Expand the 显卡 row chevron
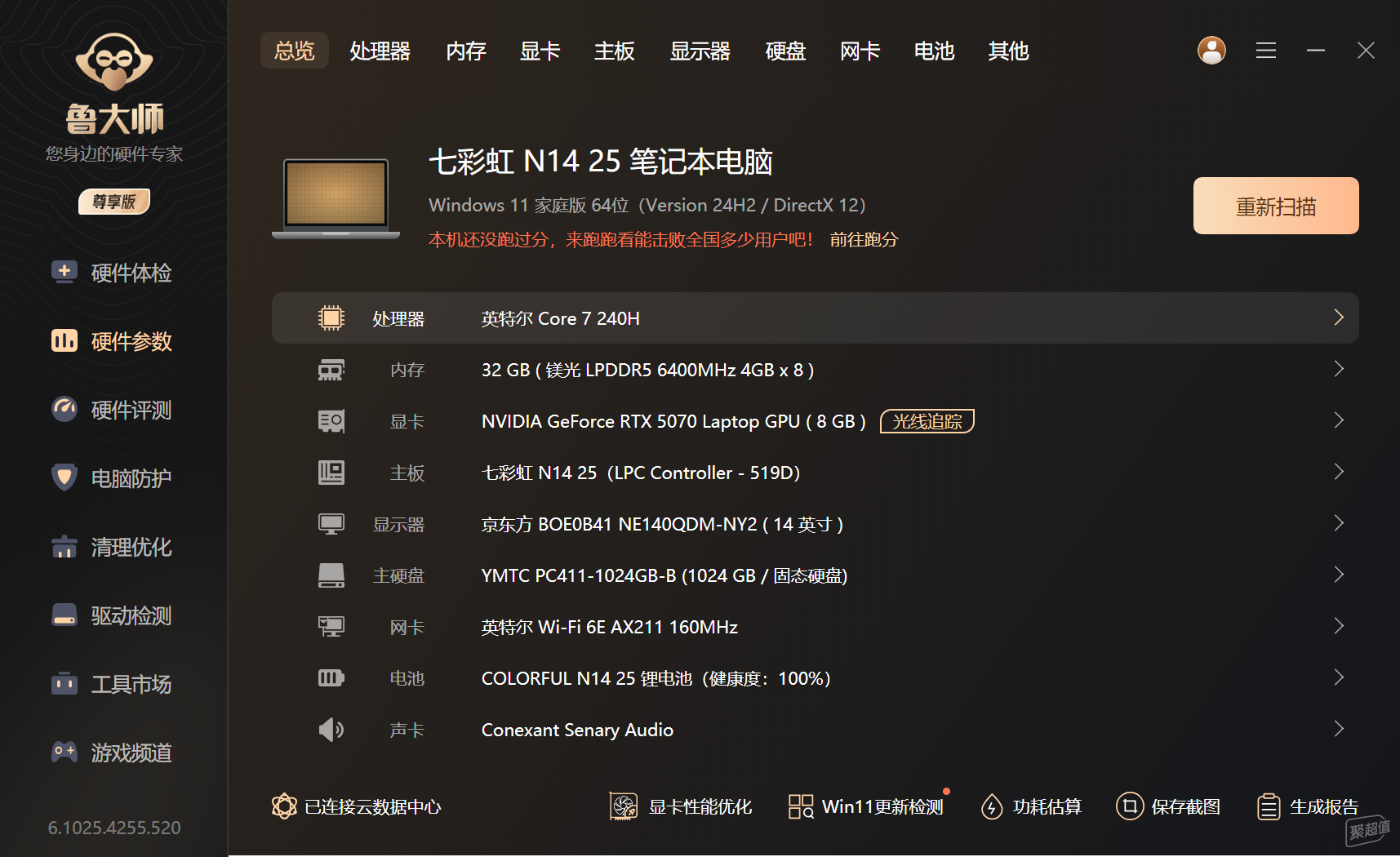The width and height of the screenshot is (1400, 857). tap(1339, 420)
